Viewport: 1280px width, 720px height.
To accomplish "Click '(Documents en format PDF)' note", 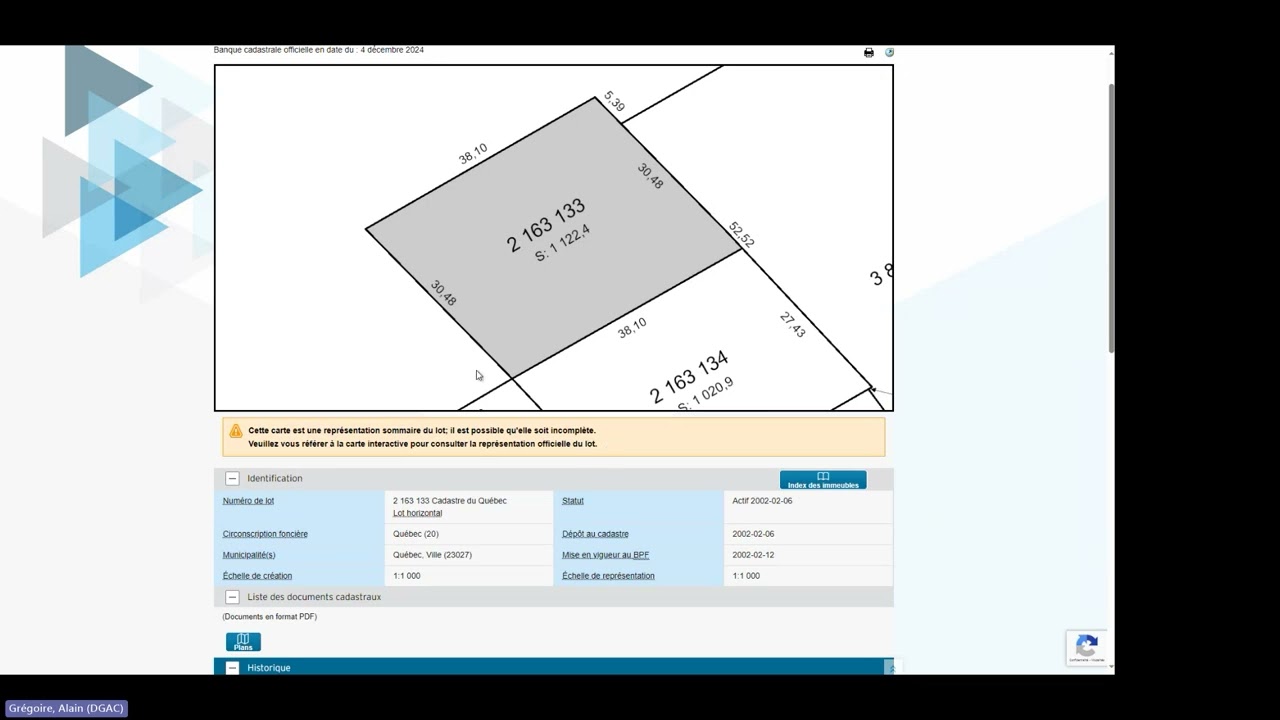I will click(x=270, y=617).
